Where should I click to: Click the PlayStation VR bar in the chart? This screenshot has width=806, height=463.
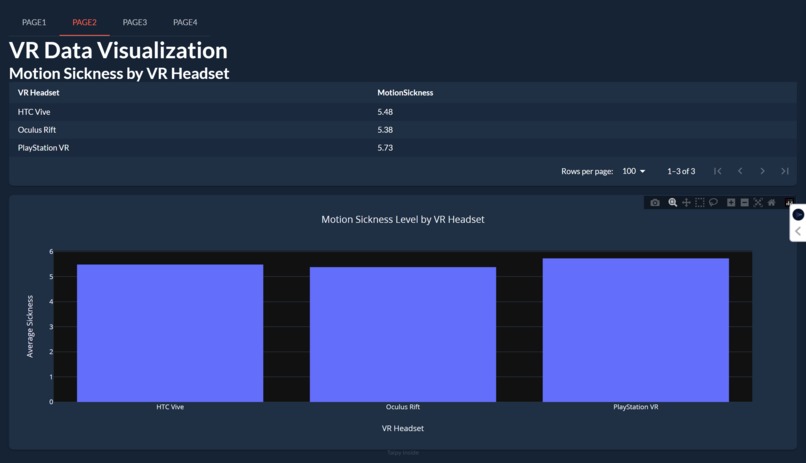636,330
